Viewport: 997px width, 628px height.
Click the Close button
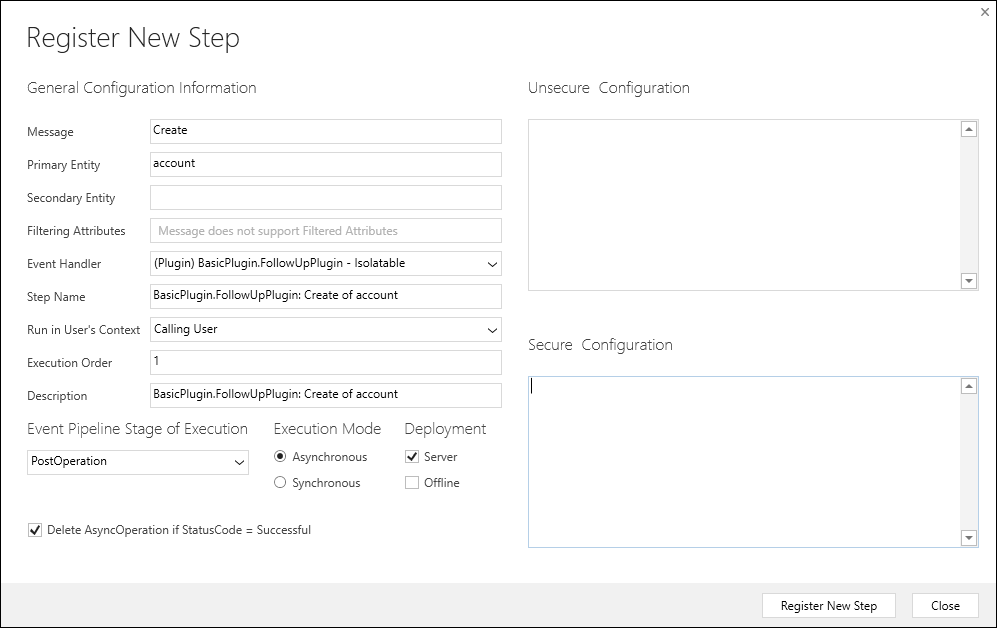[945, 605]
